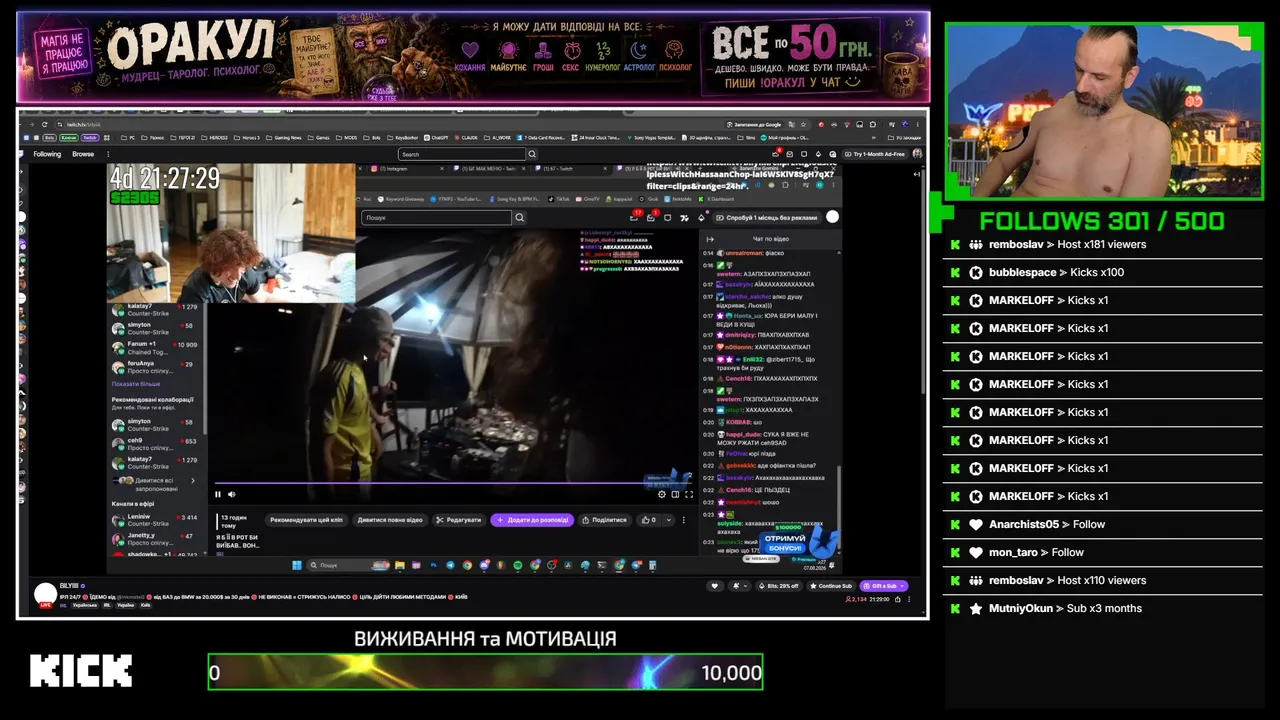Image resolution: width=1280 pixels, height=720 pixels.
Task: Click Рекомендувати цей кліп button
Action: [307, 520]
